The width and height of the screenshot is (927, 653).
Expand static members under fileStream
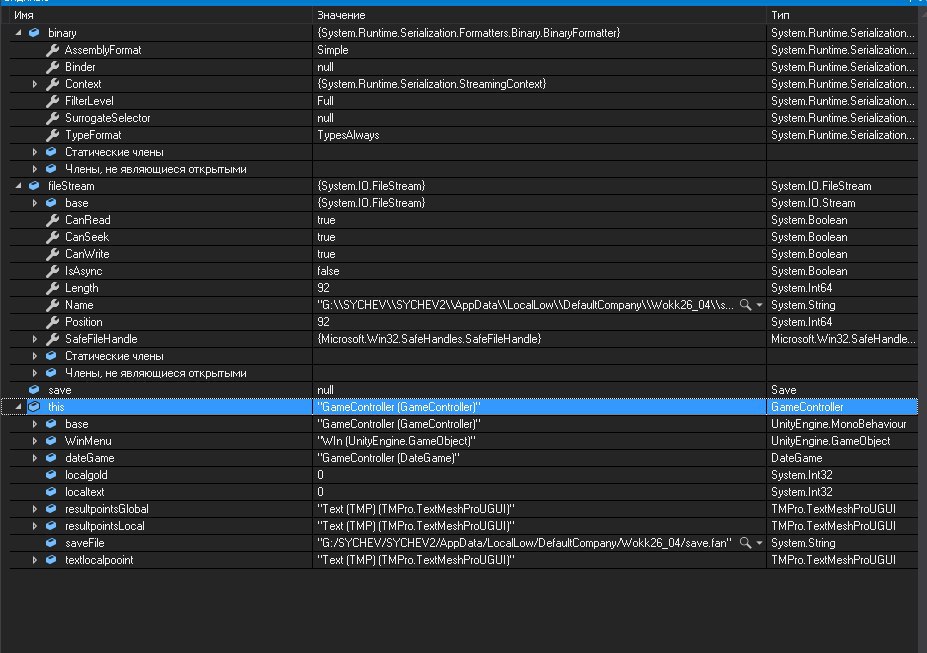pos(35,356)
